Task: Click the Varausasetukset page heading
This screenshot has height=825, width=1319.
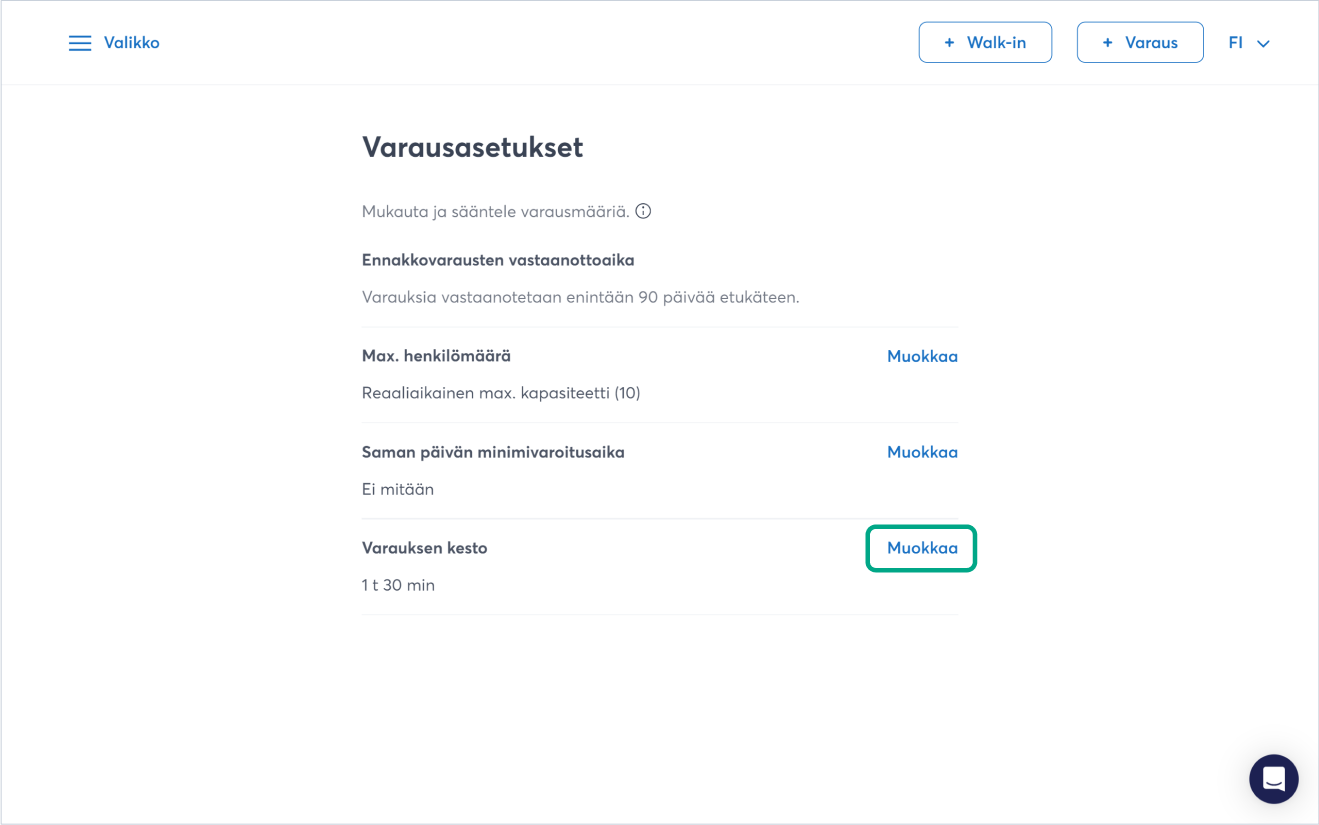Action: 472,147
